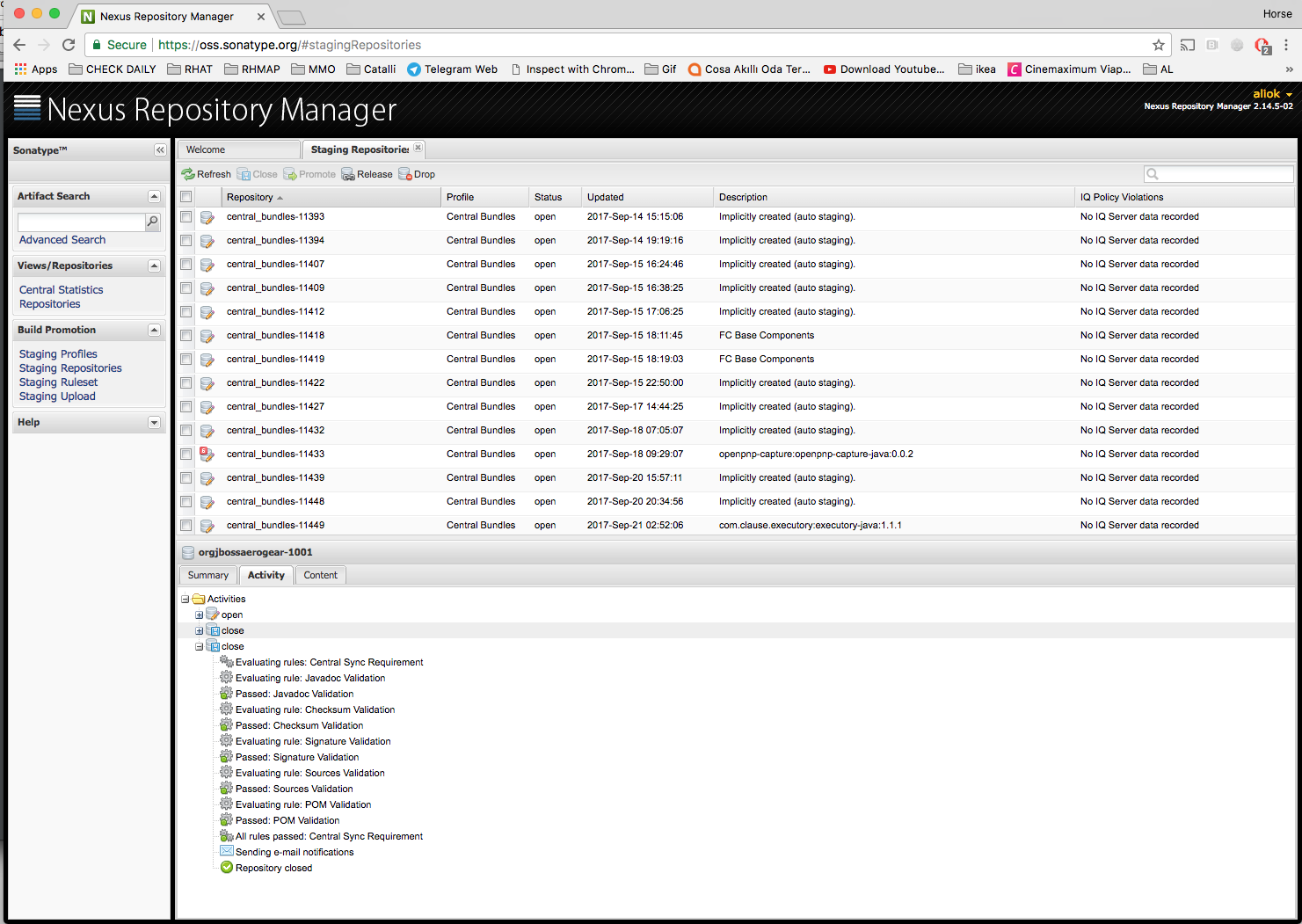Open the Content tab

pyautogui.click(x=321, y=575)
